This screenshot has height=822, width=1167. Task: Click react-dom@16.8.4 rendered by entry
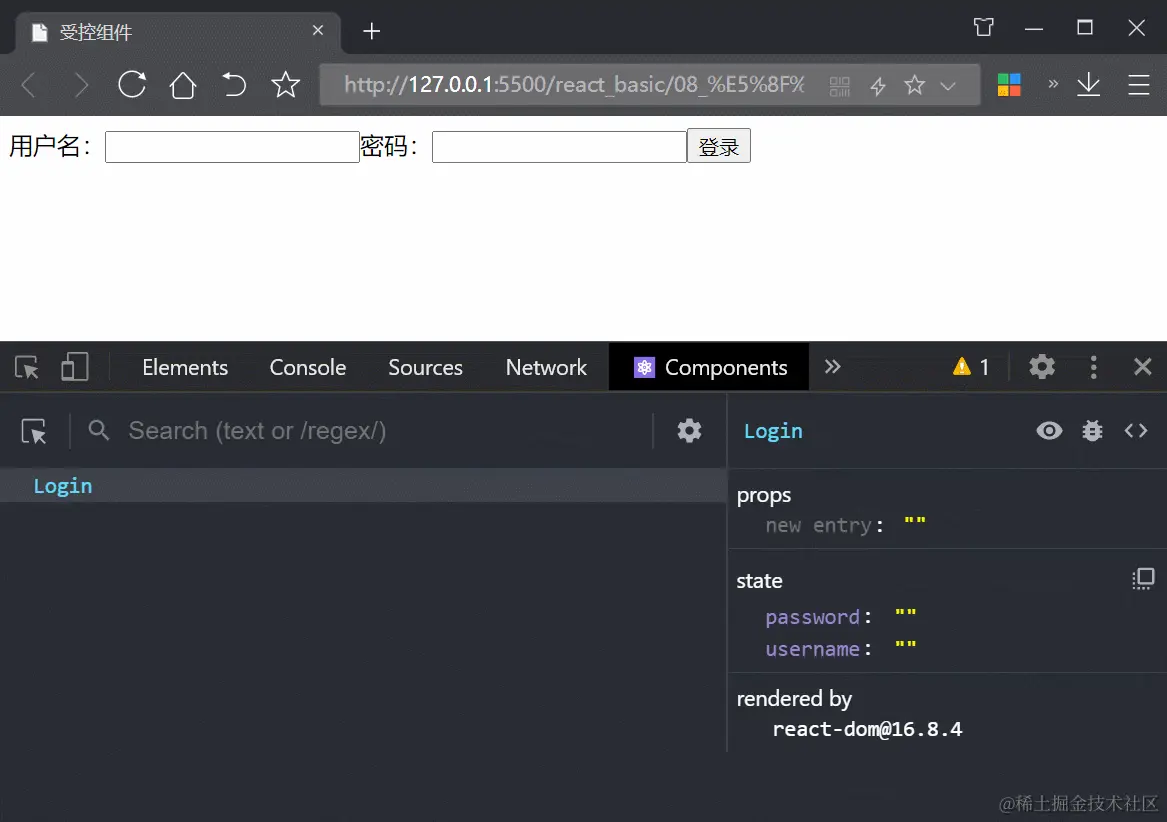[x=867, y=729]
